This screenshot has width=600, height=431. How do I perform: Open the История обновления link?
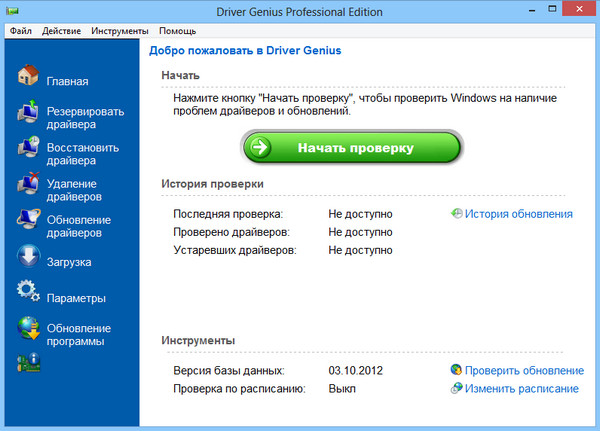coord(518,214)
